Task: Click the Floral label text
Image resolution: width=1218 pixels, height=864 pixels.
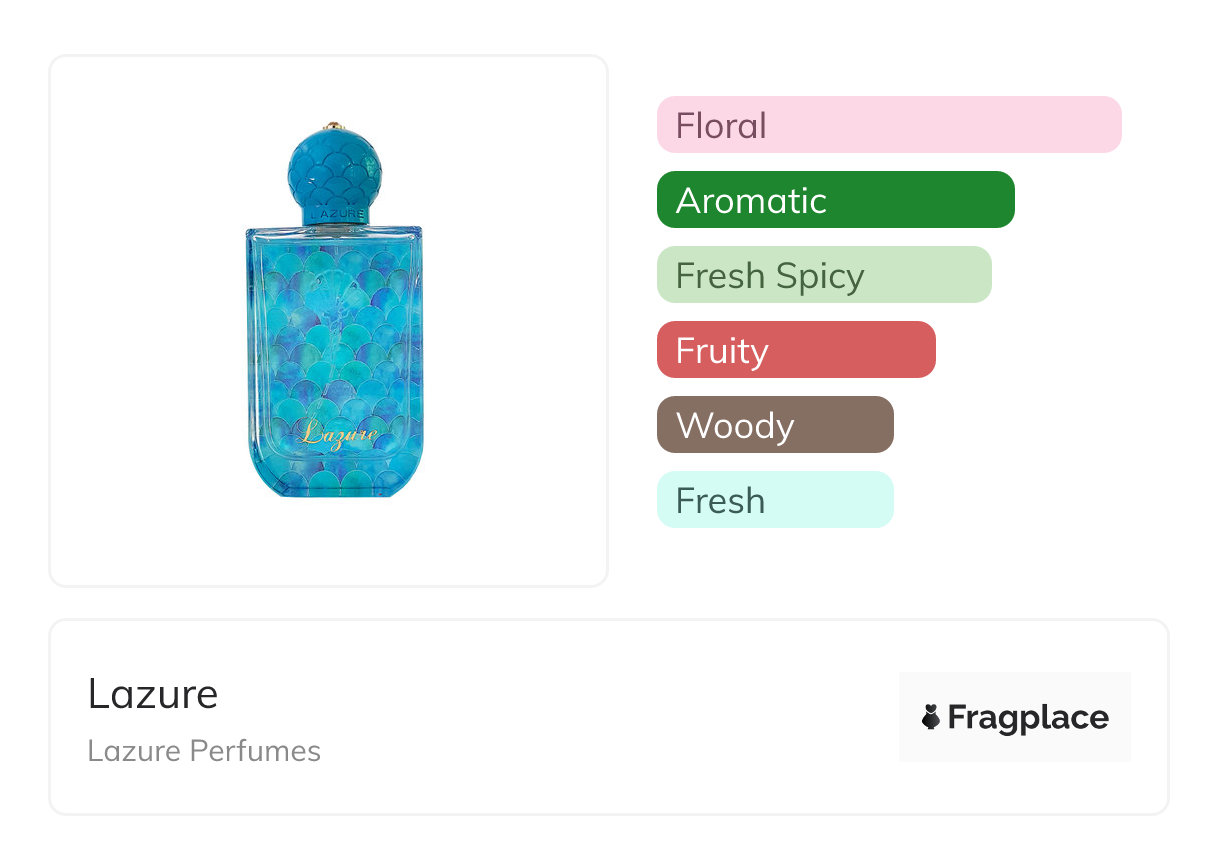Action: tap(721, 126)
